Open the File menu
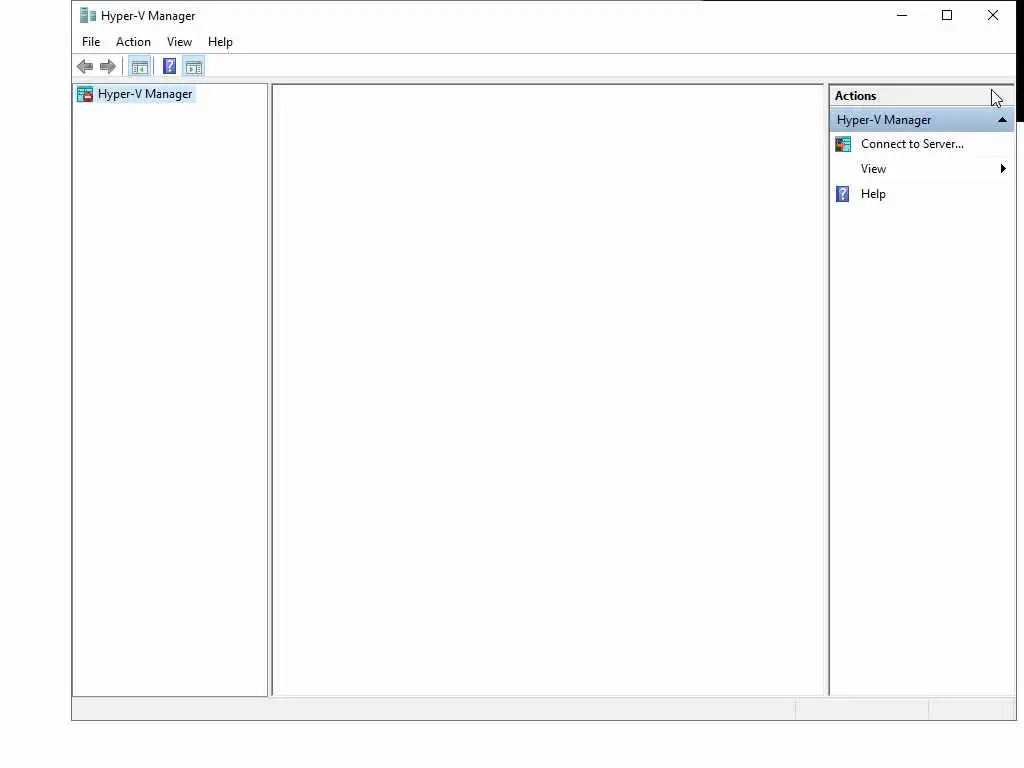 91,42
